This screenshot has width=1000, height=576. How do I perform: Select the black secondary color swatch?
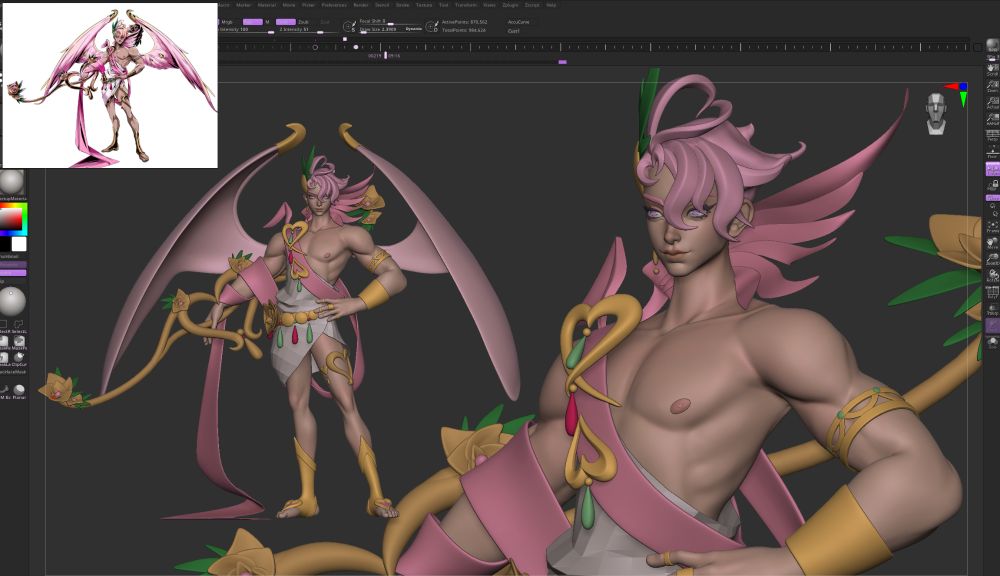4,244
